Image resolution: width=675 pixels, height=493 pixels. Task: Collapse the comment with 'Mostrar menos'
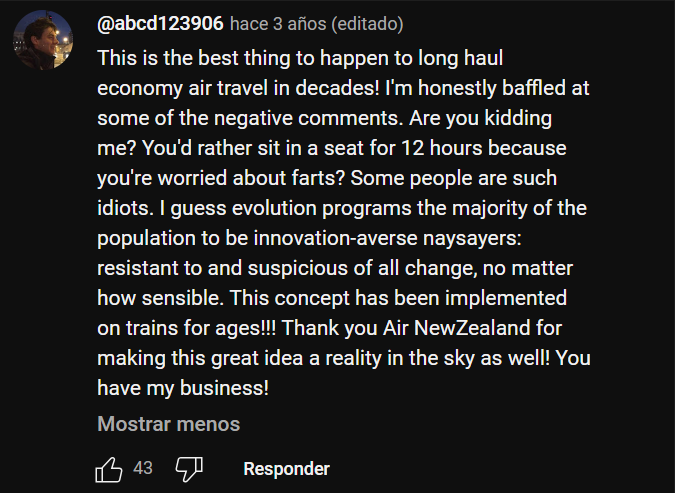(x=168, y=424)
